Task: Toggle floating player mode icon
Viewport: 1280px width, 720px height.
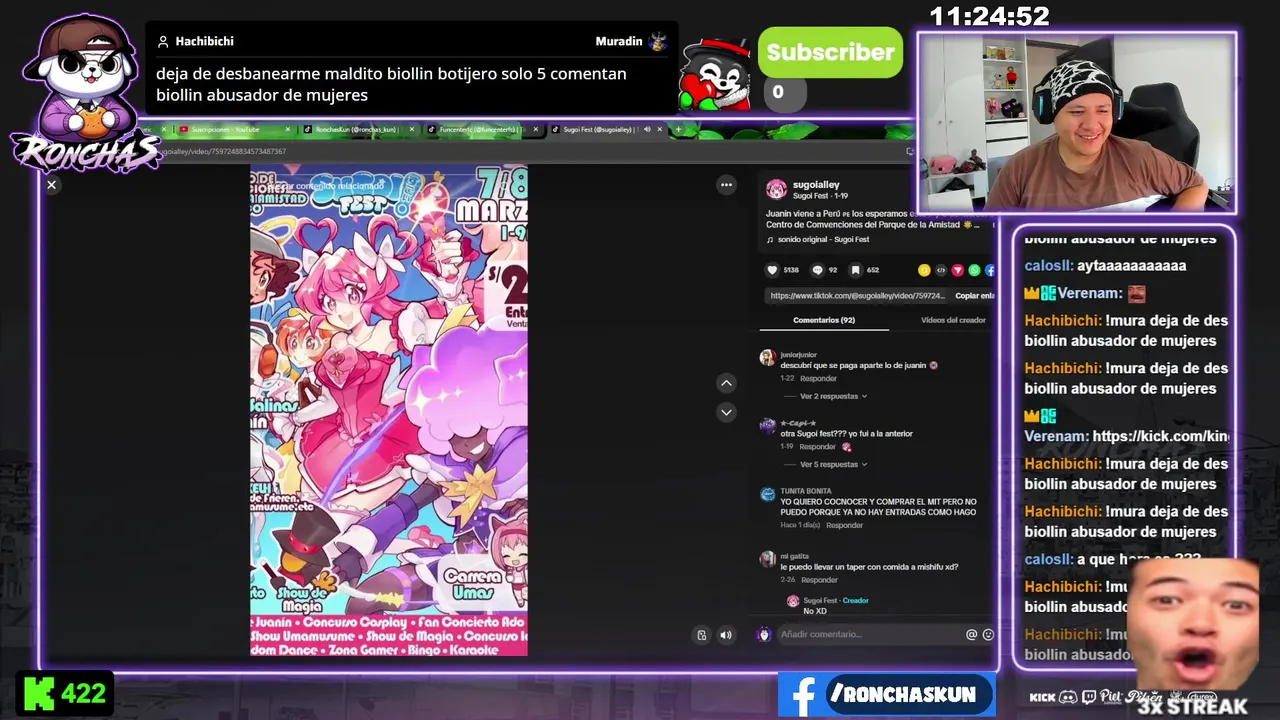Action: 702,634
